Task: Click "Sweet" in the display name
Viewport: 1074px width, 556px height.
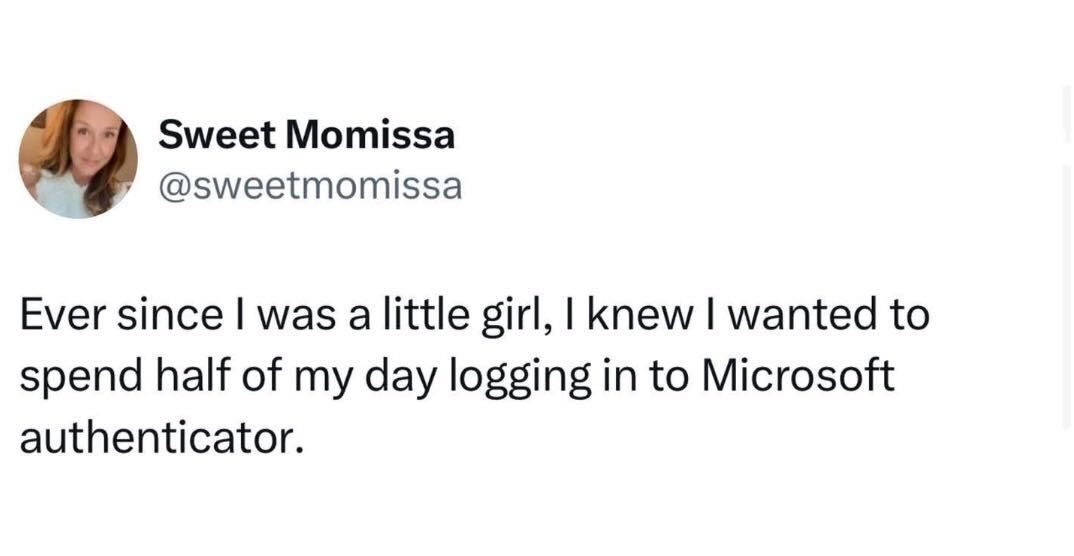Action: [214, 135]
